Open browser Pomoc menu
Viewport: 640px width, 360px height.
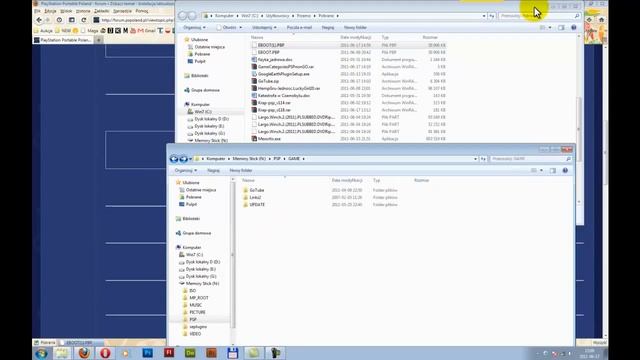tap(142, 11)
